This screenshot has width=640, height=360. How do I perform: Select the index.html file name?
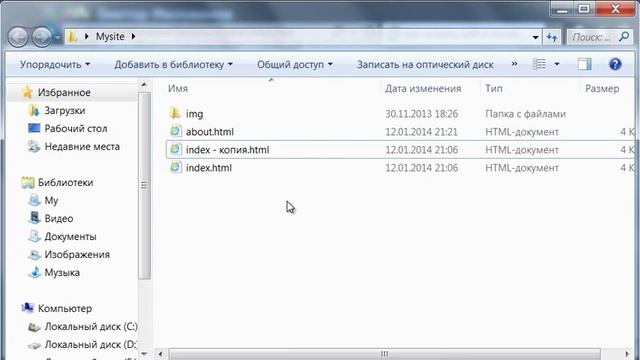[209, 168]
